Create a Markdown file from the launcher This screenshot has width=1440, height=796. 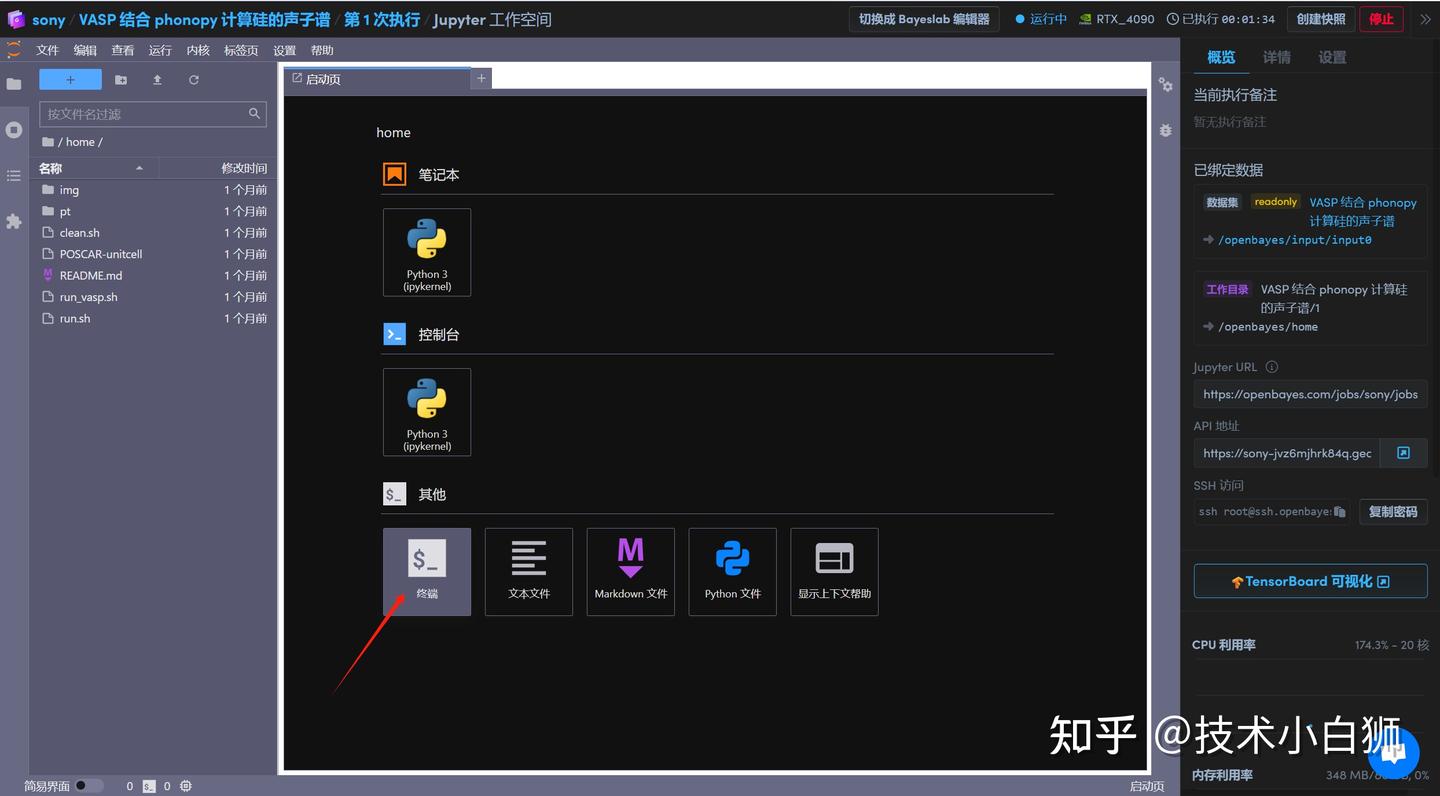(630, 571)
